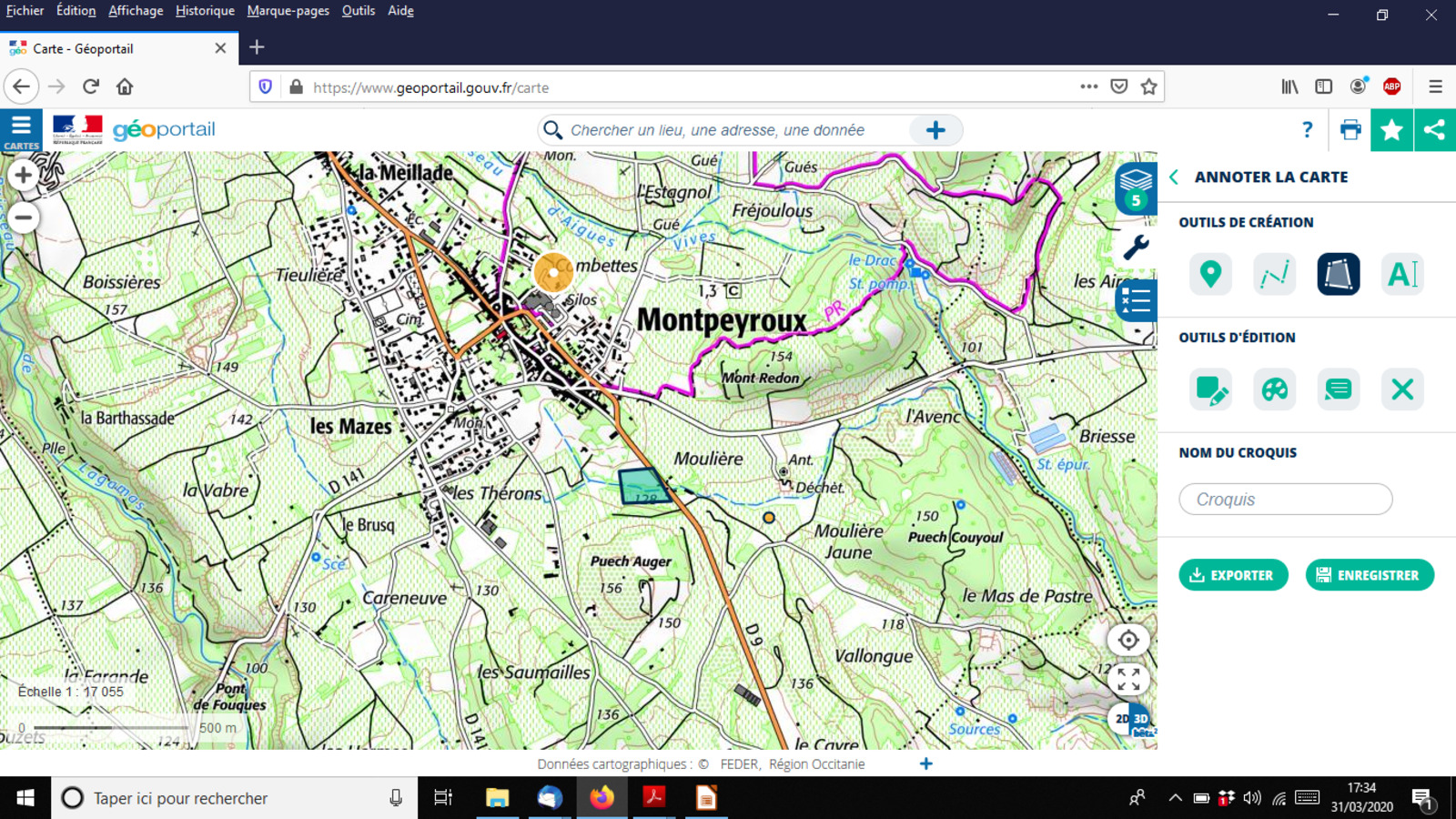Open the layers stack panel
1456x819 pixels.
(1136, 187)
